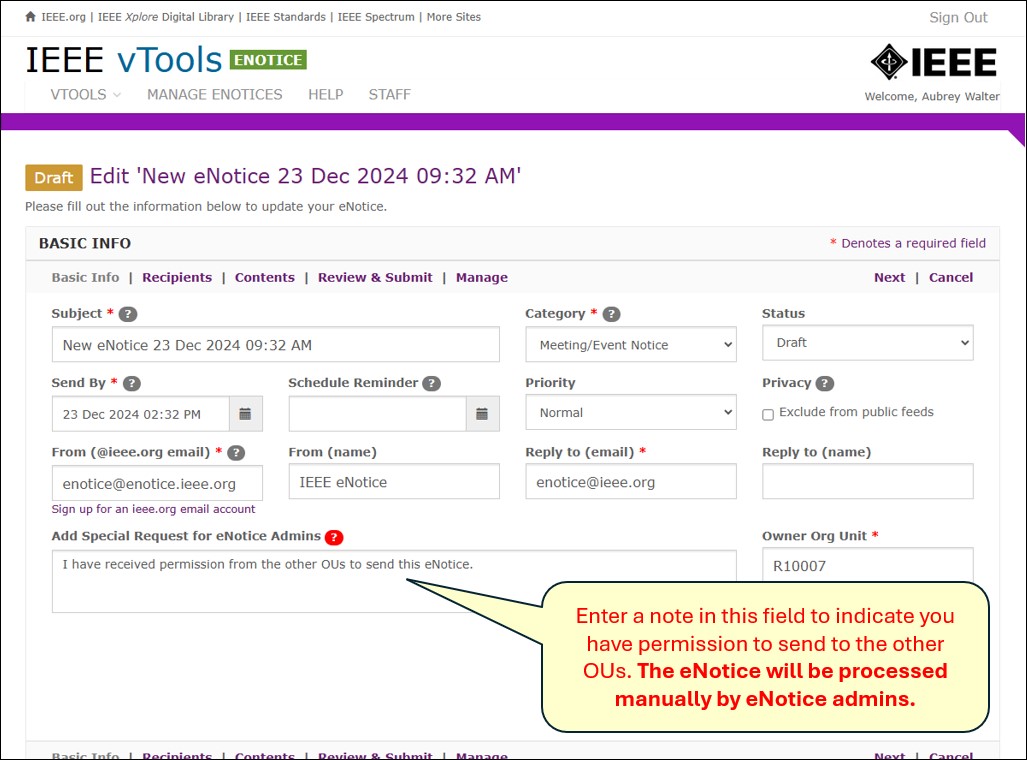Switch to the Review & Submit tab
Screen dimensions: 1027x760
(375, 277)
